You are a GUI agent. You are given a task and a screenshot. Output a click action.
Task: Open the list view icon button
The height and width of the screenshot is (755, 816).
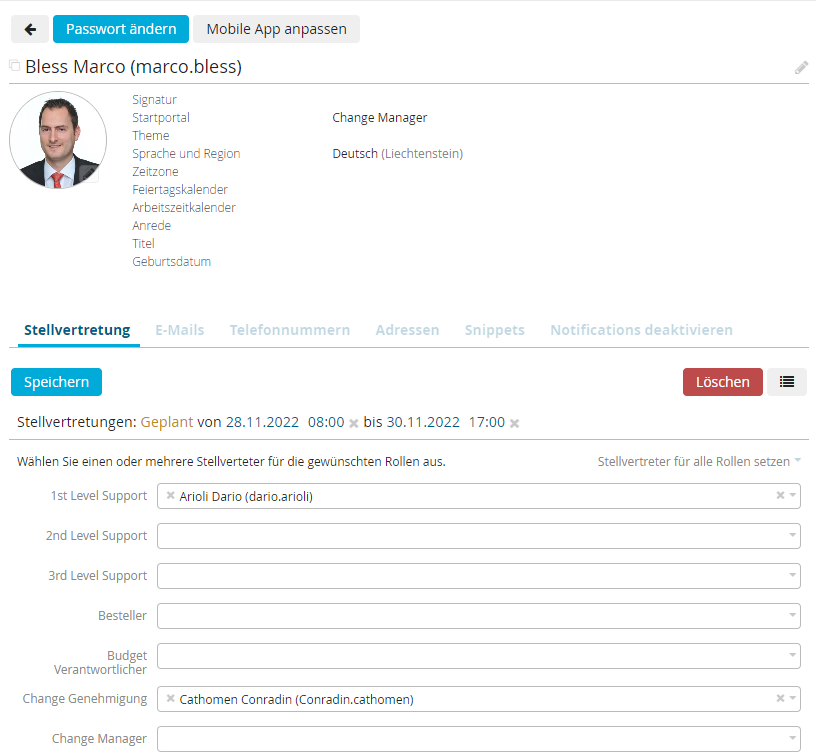click(787, 382)
